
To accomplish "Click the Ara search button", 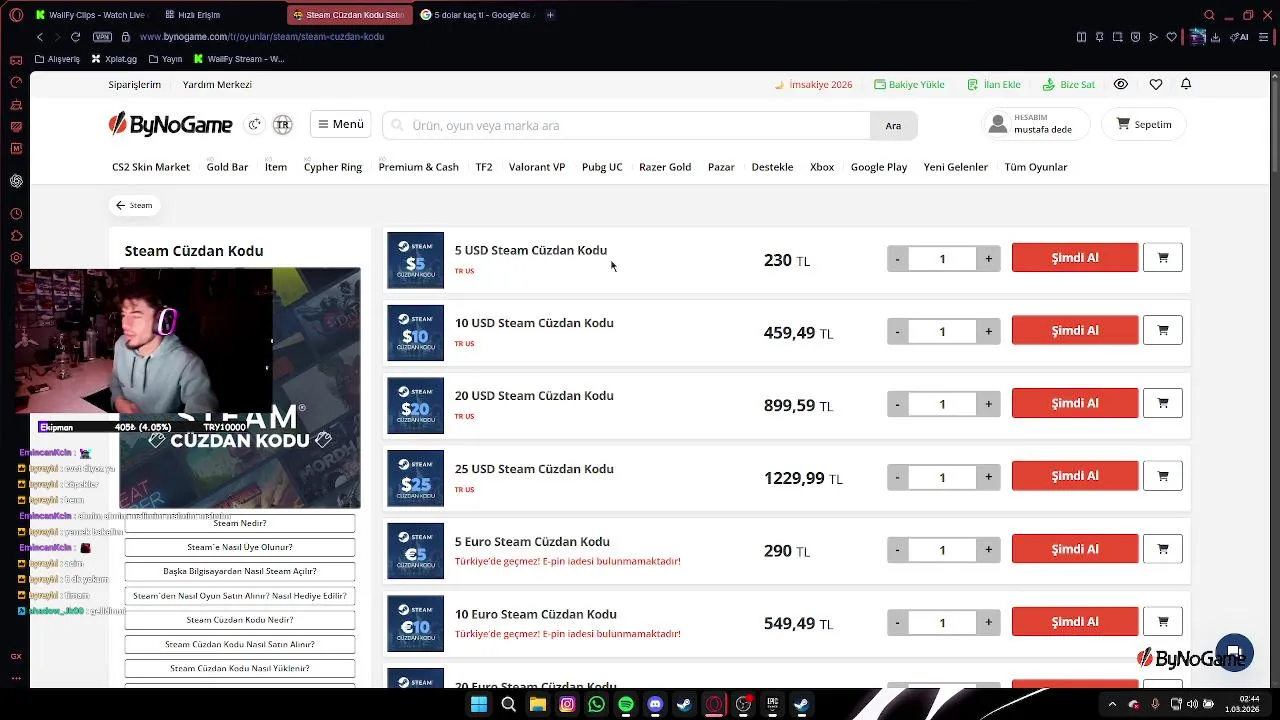I will click(893, 125).
